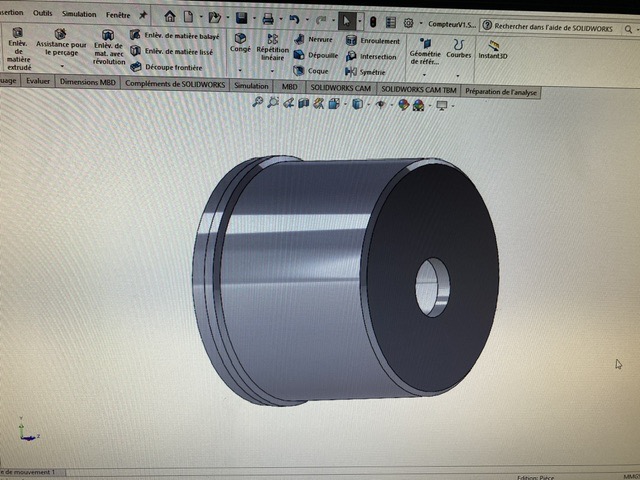
Task: Click the Save diskette icon
Action: point(242,18)
